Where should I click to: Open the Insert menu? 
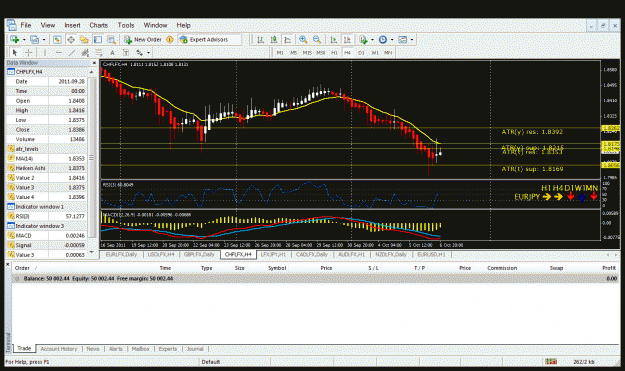pos(73,25)
